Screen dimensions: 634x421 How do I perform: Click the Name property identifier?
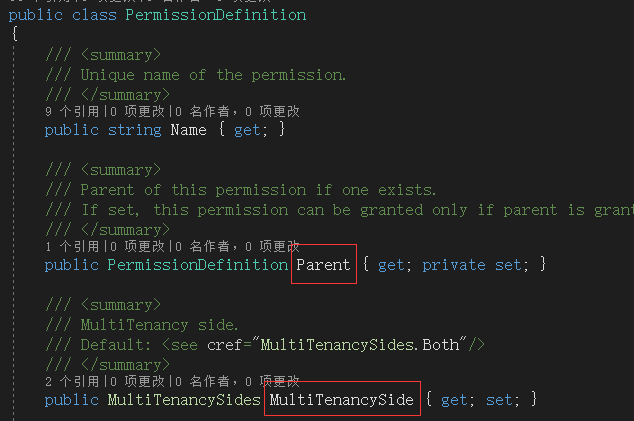188,130
